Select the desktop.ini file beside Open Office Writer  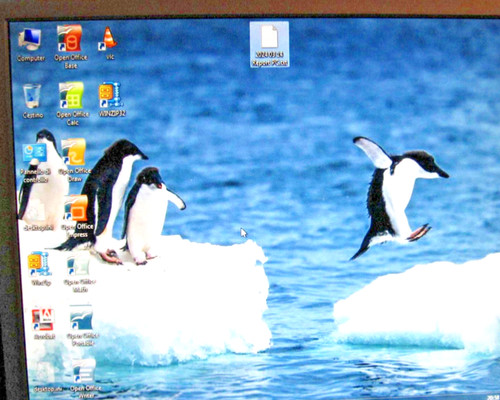point(47,377)
